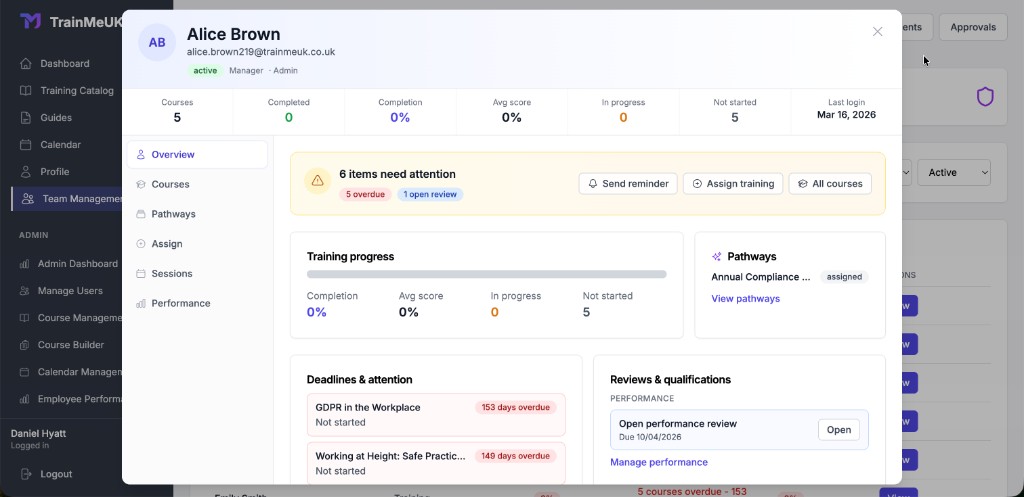Click the assigned status badge
The width and height of the screenshot is (1024, 497).
(844, 277)
